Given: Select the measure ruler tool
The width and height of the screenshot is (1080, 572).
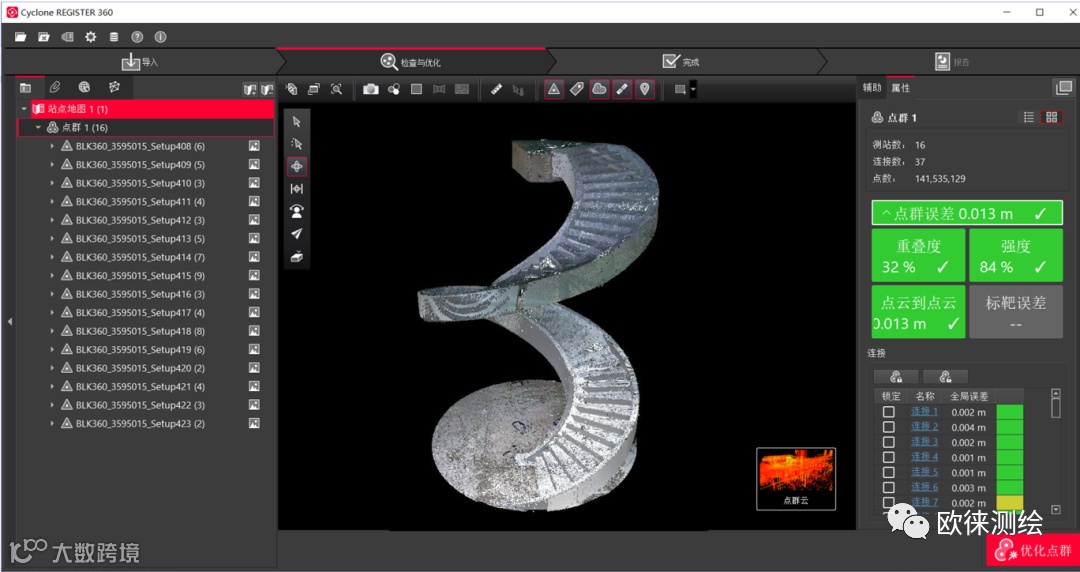Looking at the screenshot, I should (496, 89).
